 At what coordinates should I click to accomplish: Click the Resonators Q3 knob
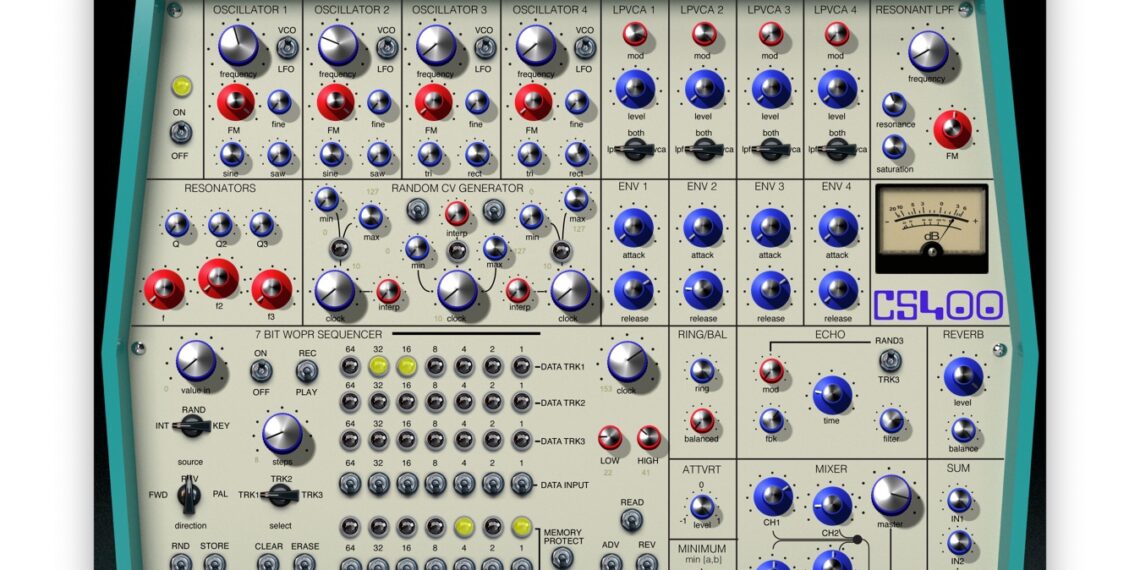[x=262, y=225]
